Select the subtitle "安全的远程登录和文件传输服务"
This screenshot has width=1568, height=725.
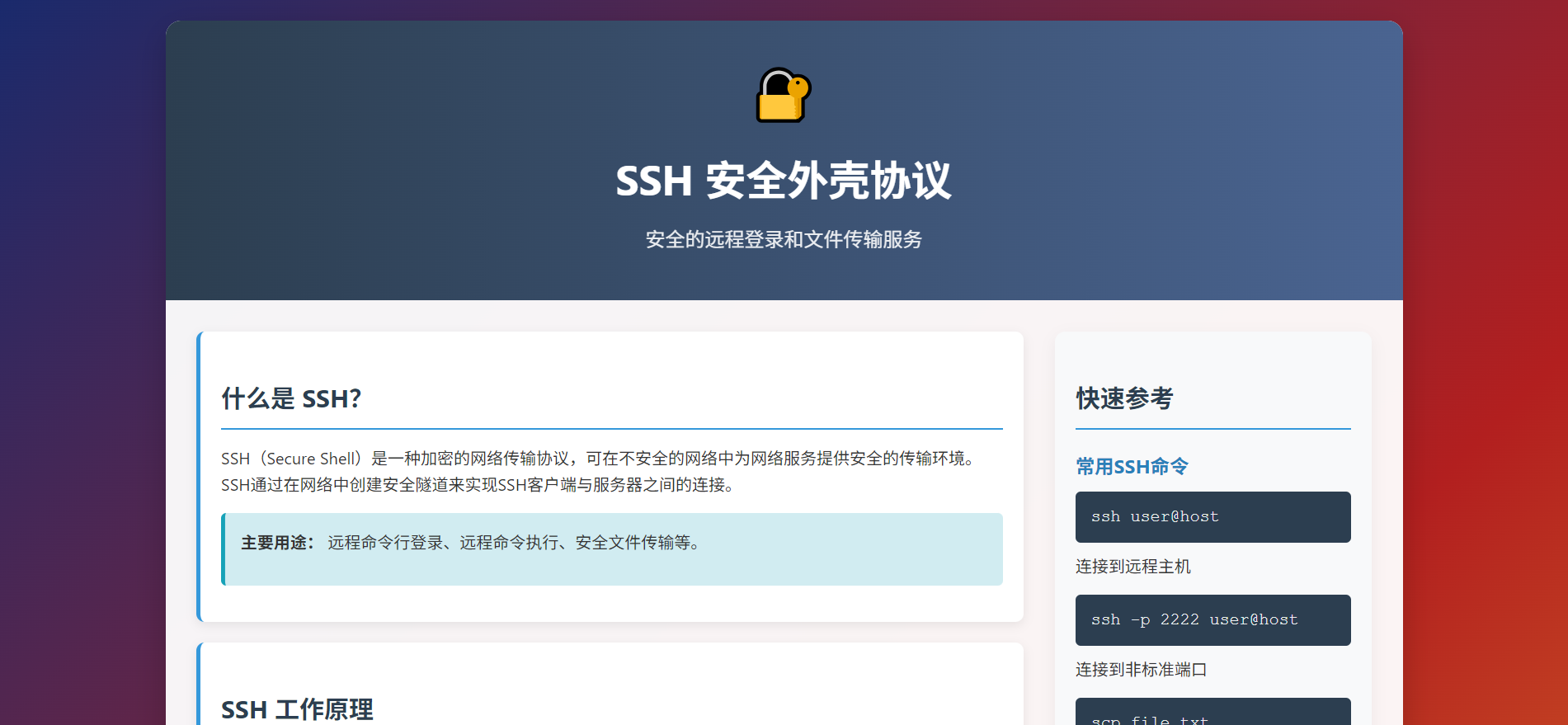click(784, 239)
